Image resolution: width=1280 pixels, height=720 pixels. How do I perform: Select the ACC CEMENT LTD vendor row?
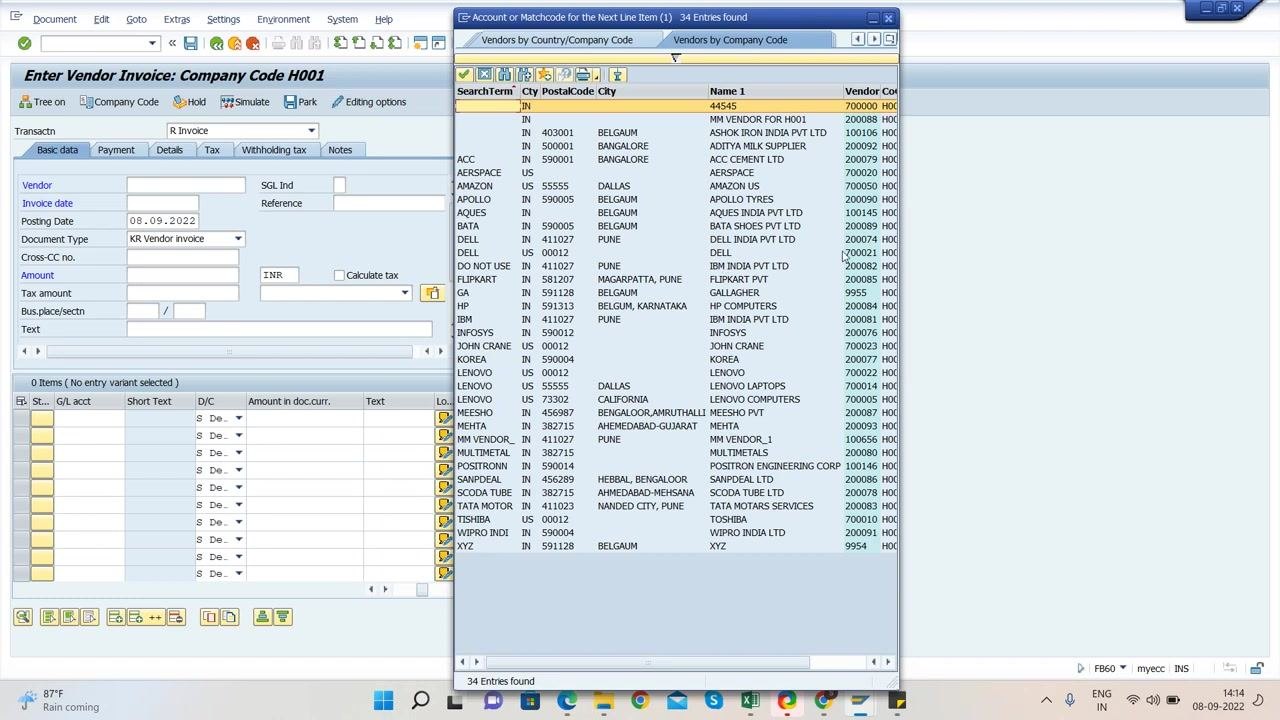pos(676,159)
